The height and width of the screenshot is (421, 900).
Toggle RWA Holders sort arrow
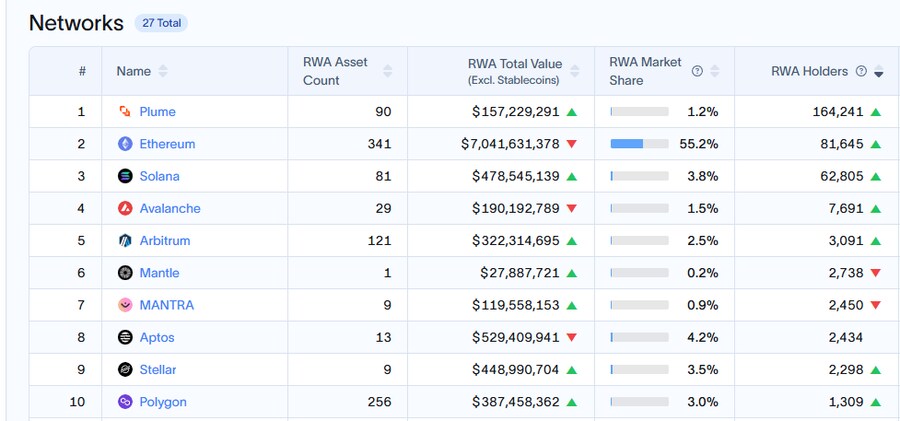(x=879, y=72)
